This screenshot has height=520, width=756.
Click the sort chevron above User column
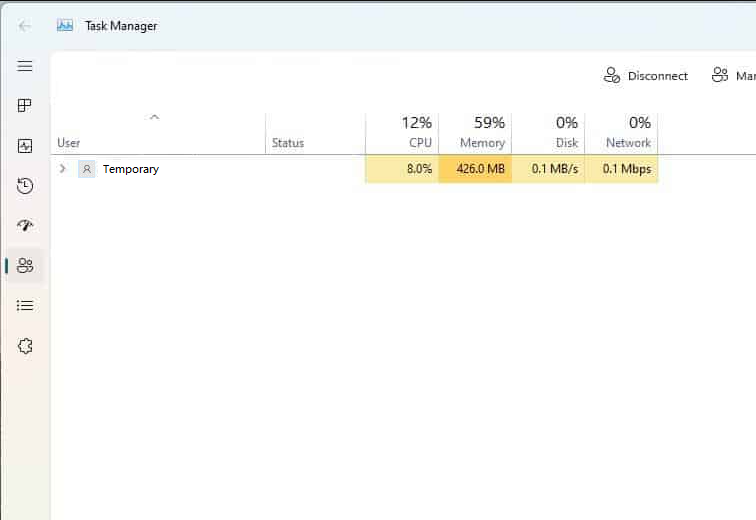point(154,117)
